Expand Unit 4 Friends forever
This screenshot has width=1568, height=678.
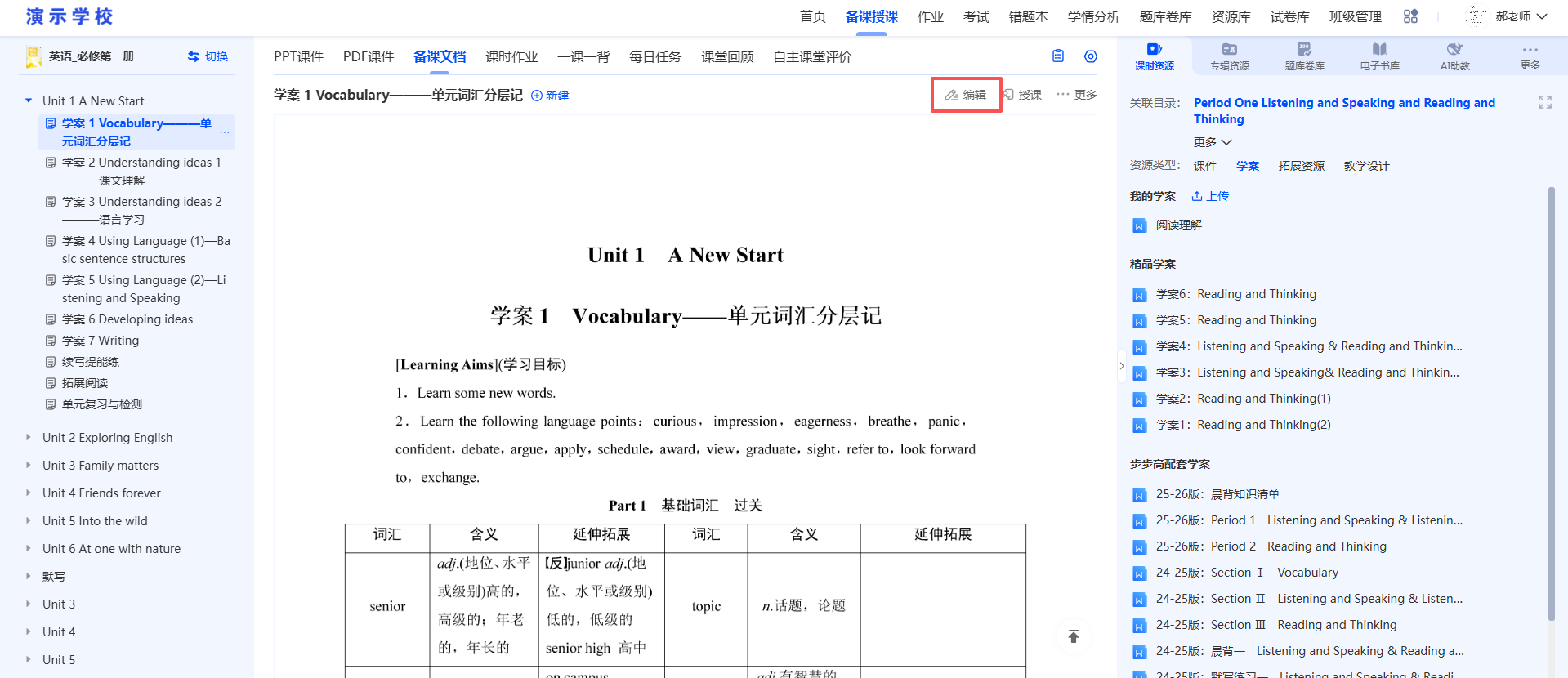[29, 493]
